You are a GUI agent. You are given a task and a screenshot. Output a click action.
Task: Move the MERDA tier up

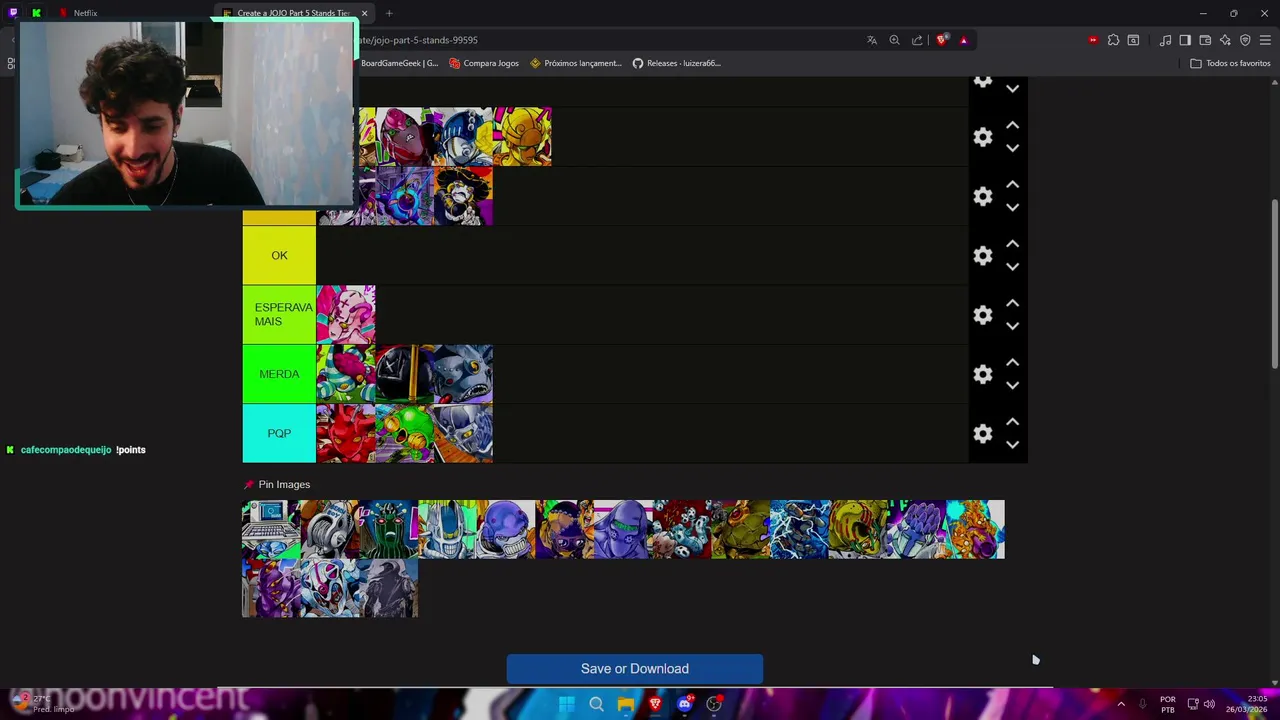pos(1012,362)
